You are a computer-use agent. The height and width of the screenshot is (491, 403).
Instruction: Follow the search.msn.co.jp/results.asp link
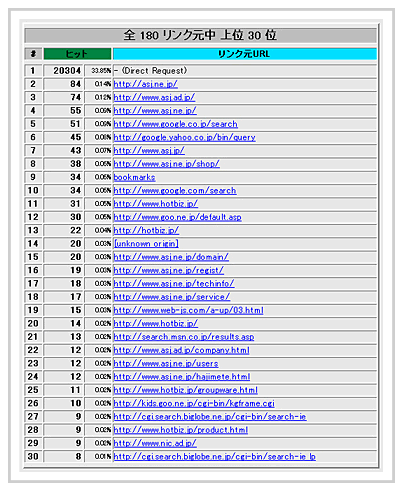click(x=184, y=337)
